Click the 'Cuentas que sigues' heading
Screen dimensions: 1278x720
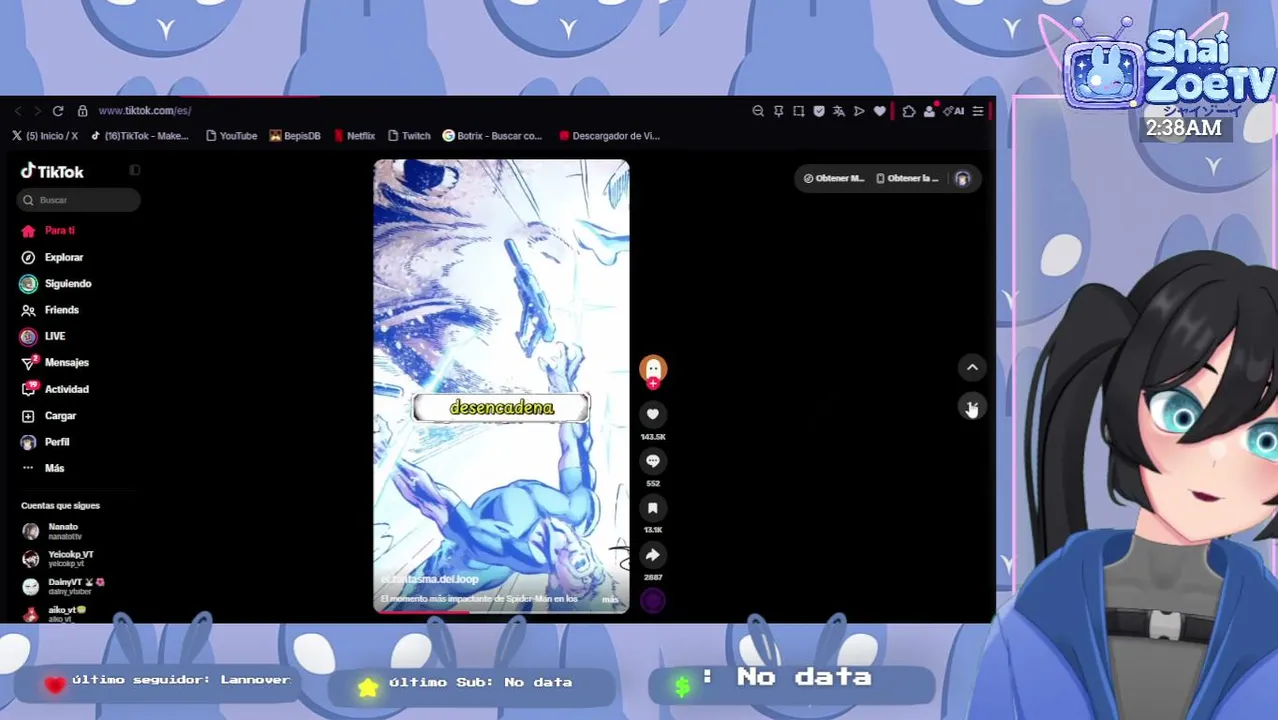[x=60, y=506]
